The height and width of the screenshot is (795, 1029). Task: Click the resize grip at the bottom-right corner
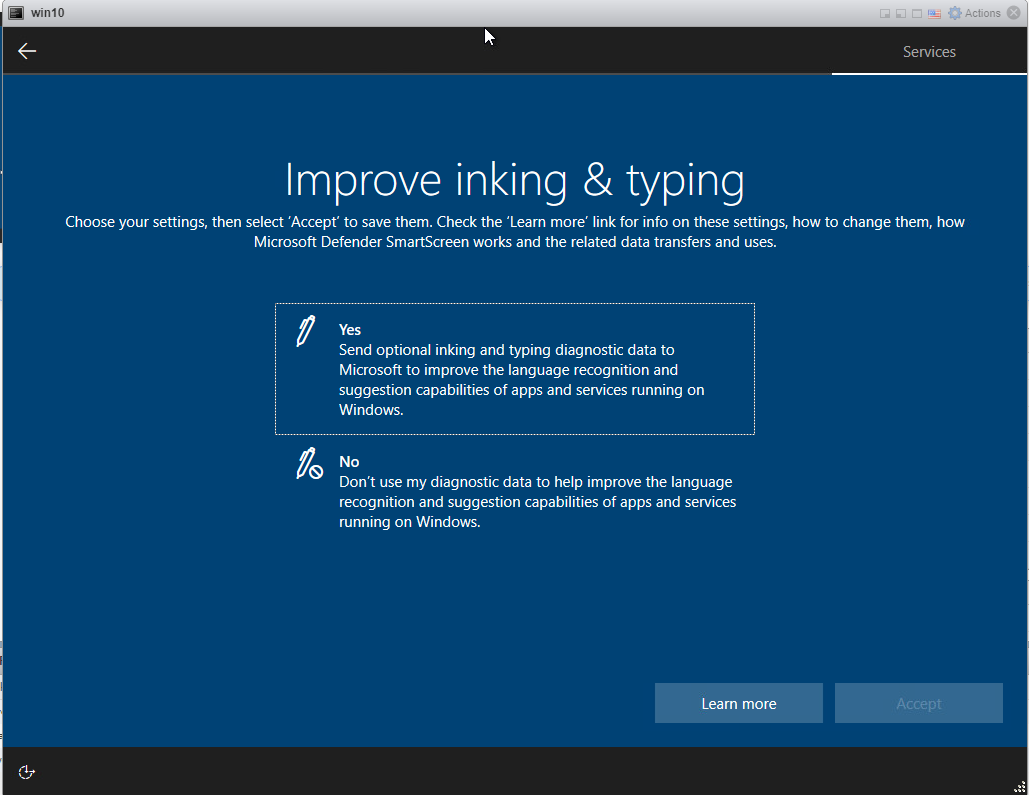coord(1018,786)
